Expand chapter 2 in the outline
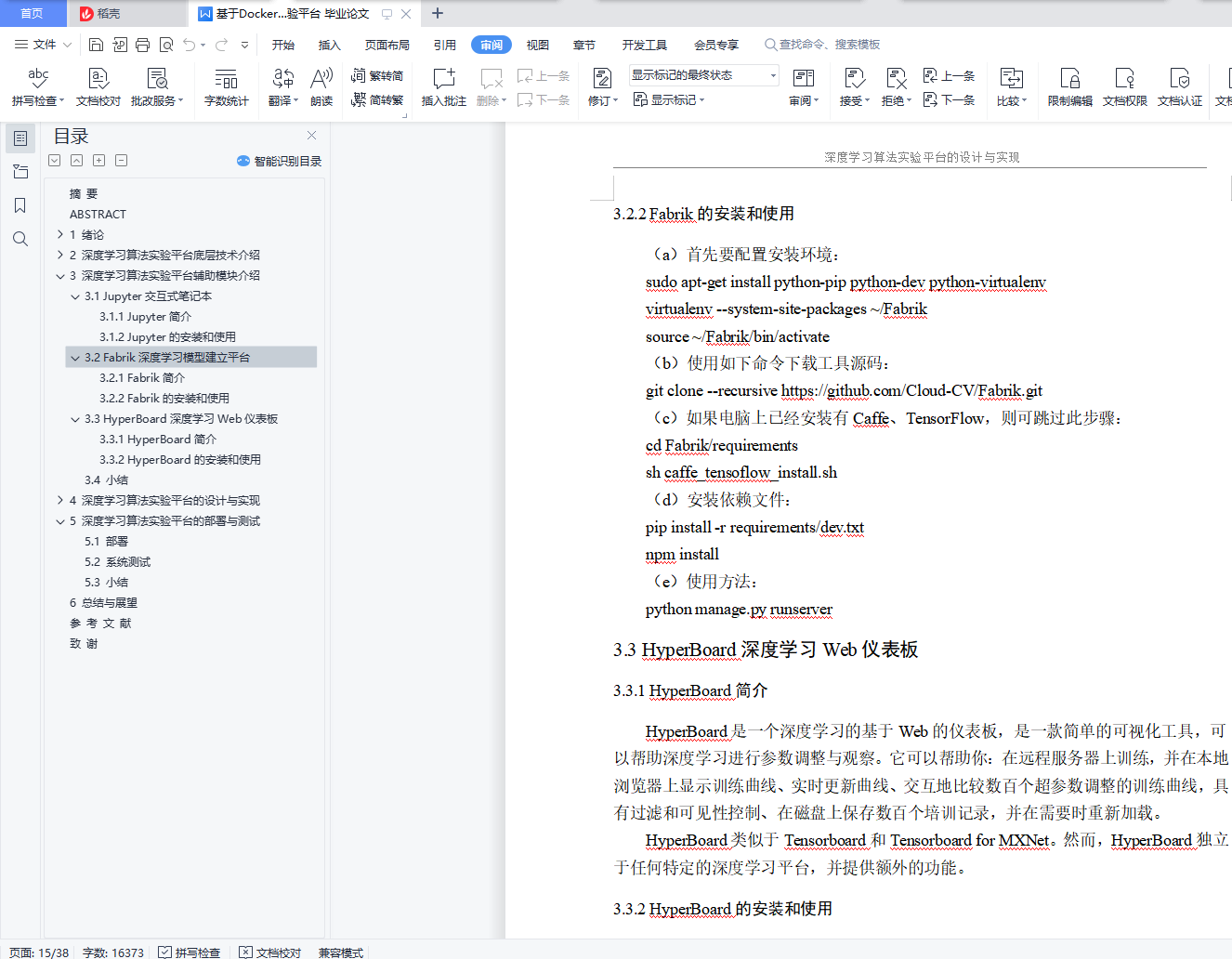The width and height of the screenshot is (1232, 959). coord(60,256)
